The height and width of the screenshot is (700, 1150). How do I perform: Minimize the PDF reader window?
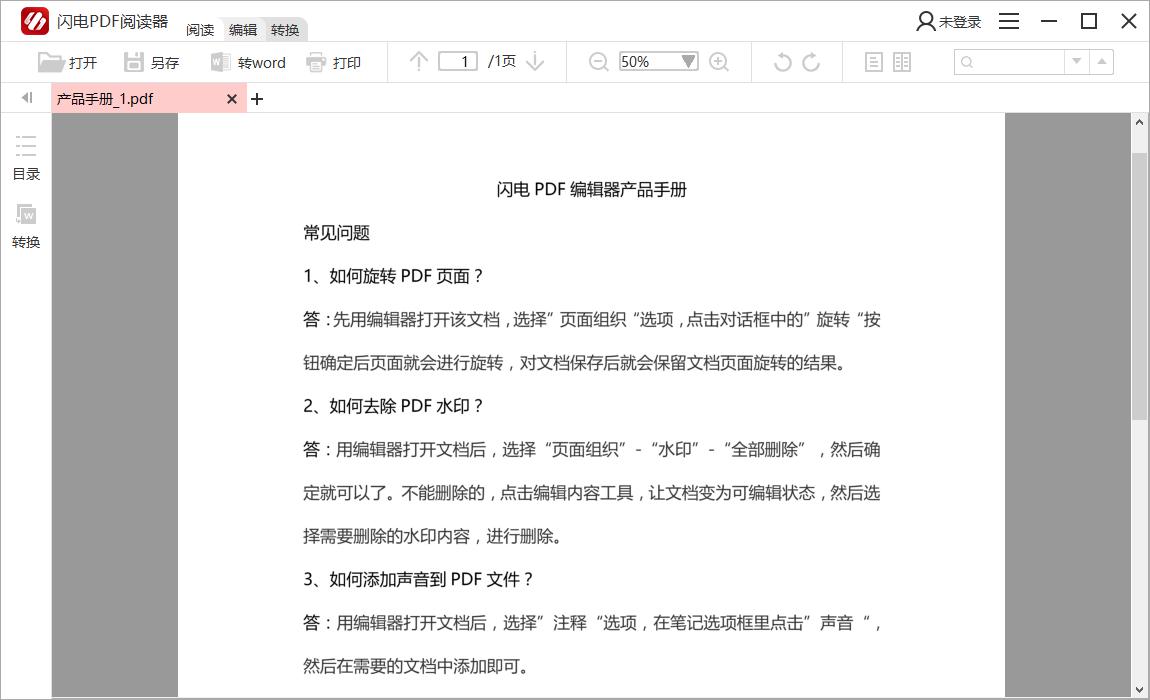(1049, 21)
